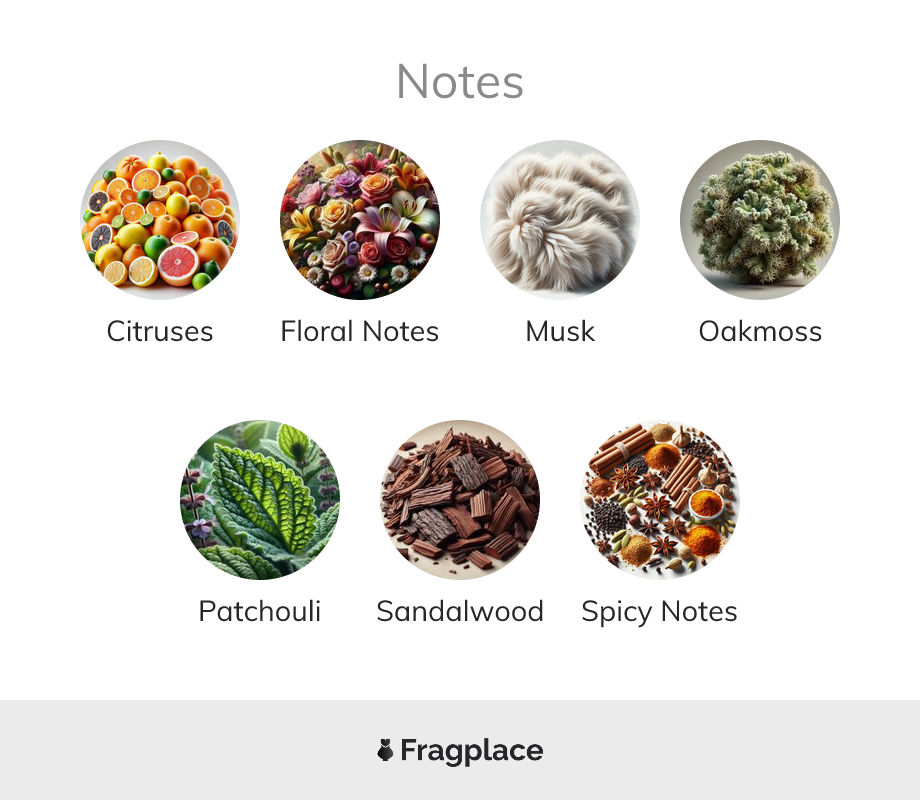Screen dimensions: 920x800
Task: Click the Citruses text label
Action: [160, 331]
